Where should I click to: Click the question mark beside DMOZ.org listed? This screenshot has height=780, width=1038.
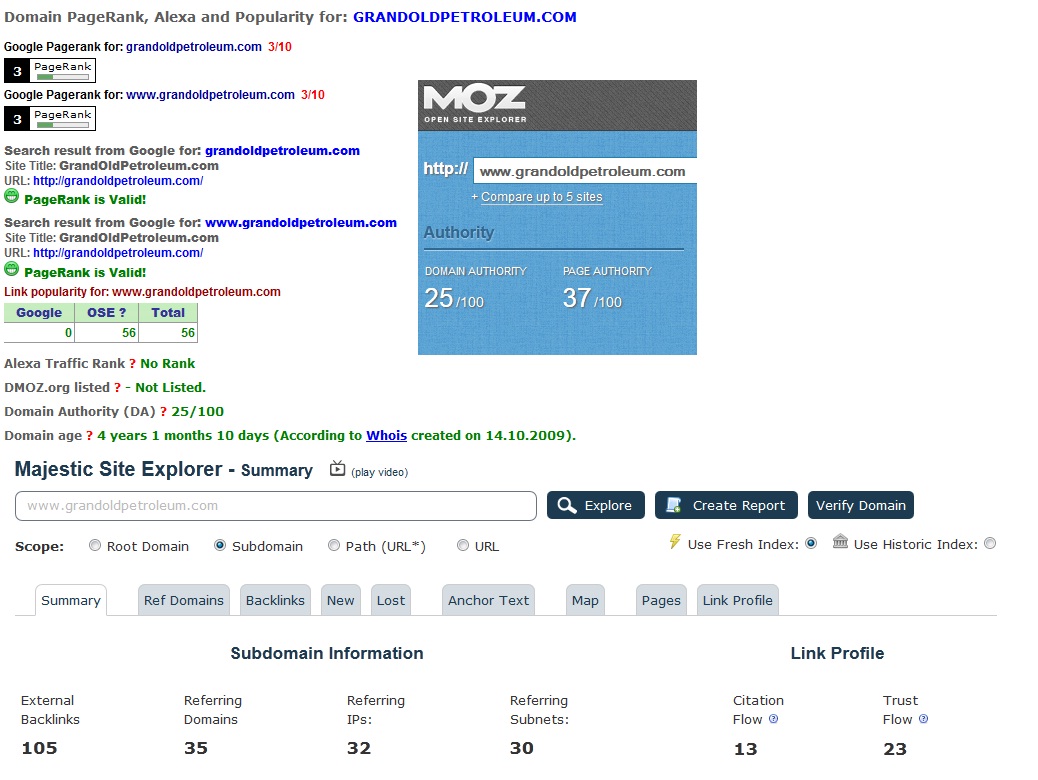[x=117, y=387]
